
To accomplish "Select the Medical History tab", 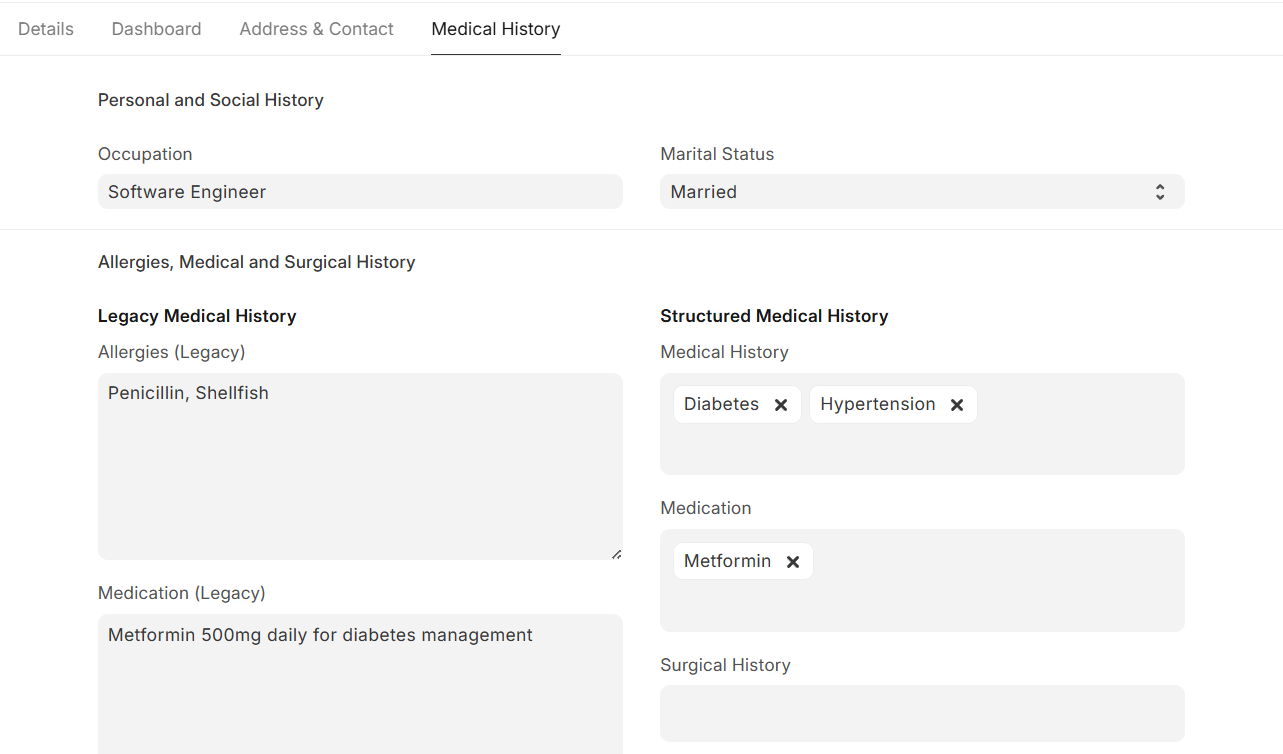I will click(495, 29).
